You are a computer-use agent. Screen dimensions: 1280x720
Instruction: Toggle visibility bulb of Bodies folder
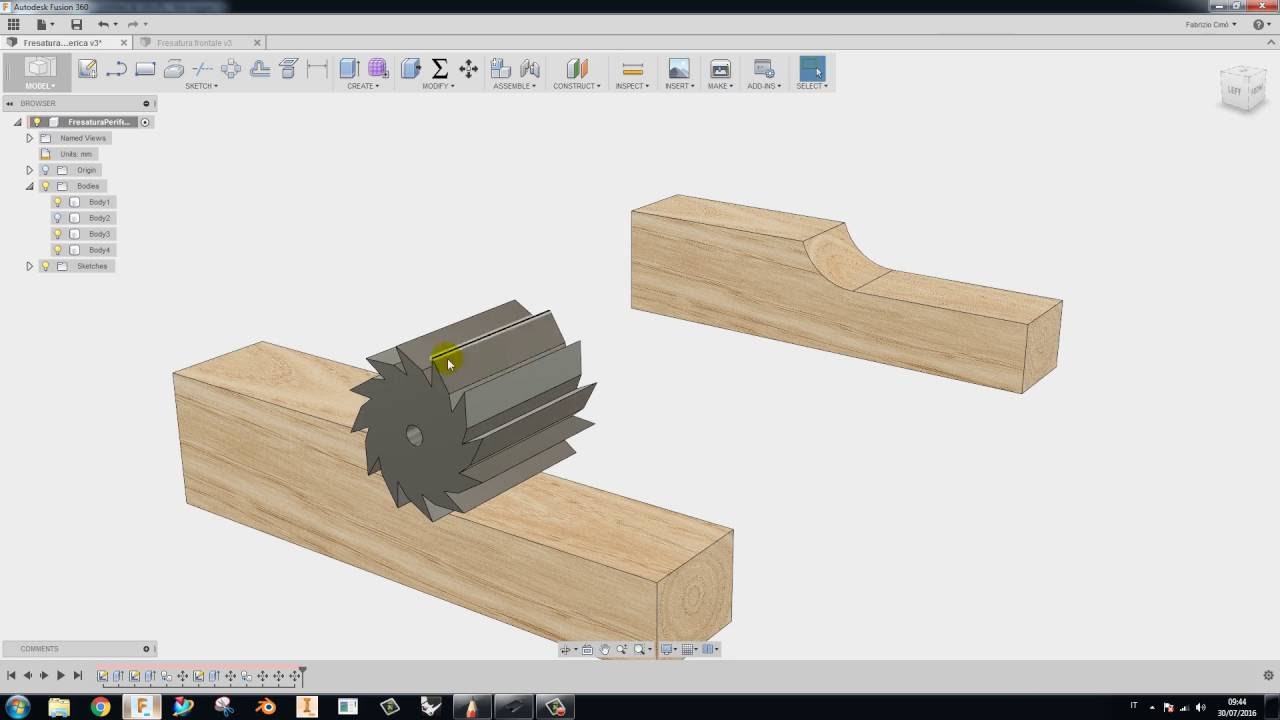coord(45,186)
